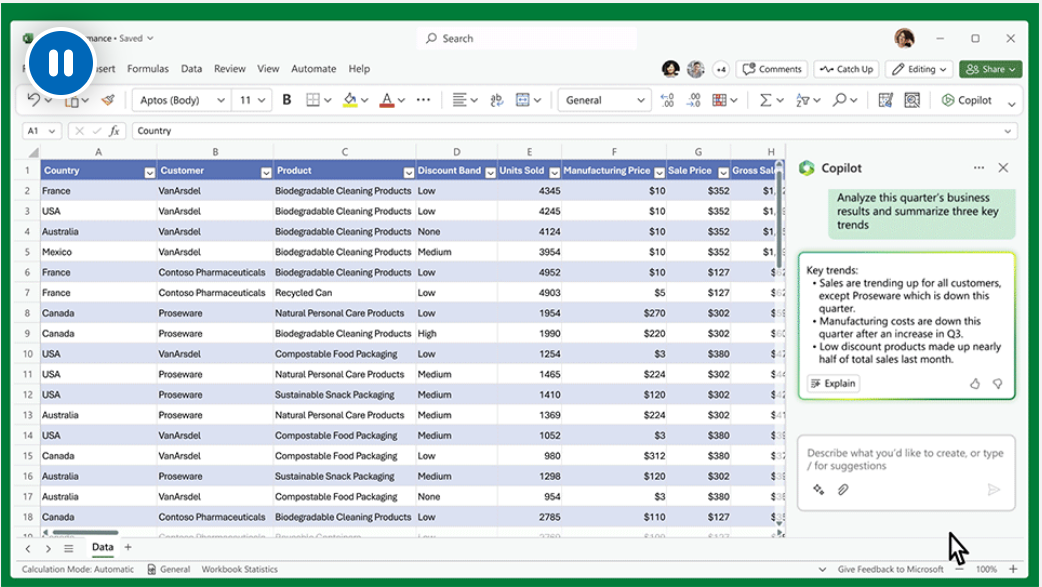Add a new sheet with plus icon

(128, 547)
